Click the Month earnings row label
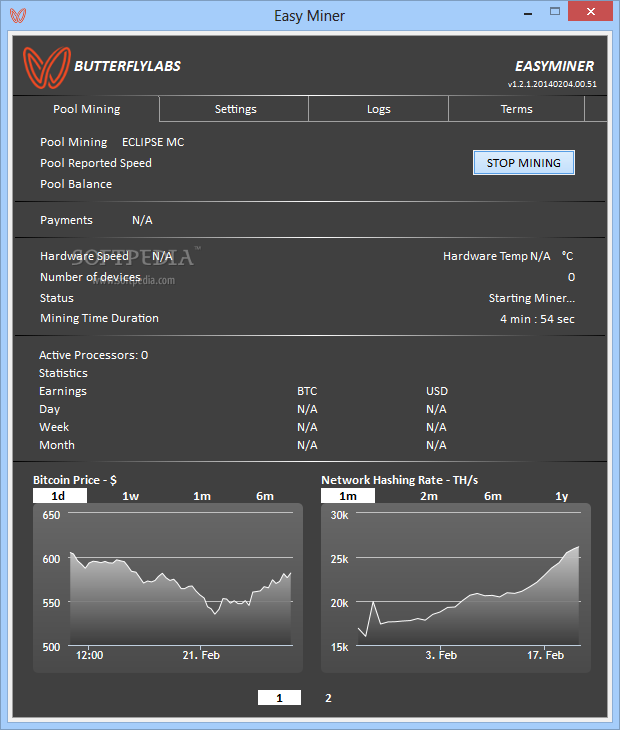This screenshot has width=620, height=730. 57,445
